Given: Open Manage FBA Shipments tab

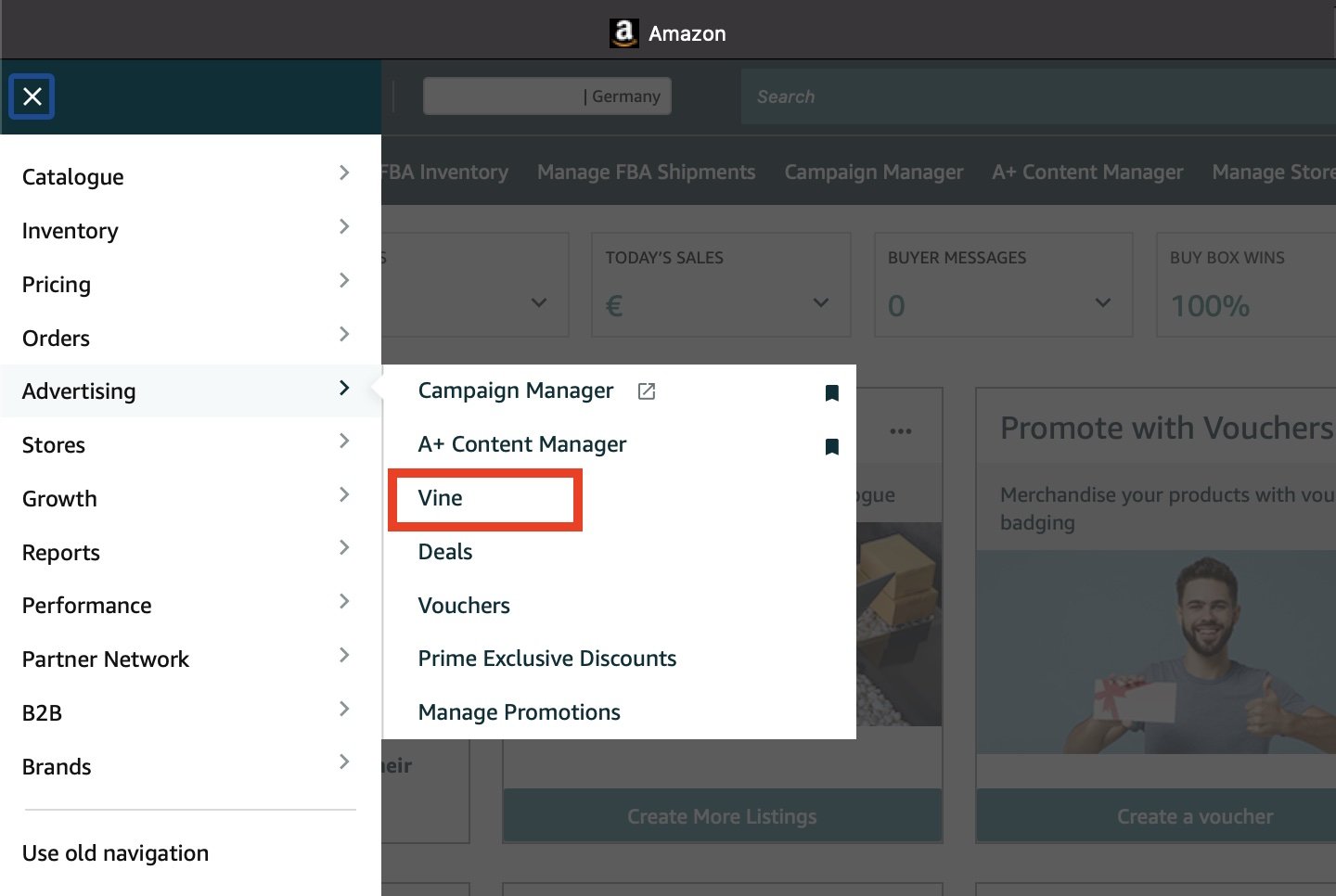Looking at the screenshot, I should tap(647, 173).
